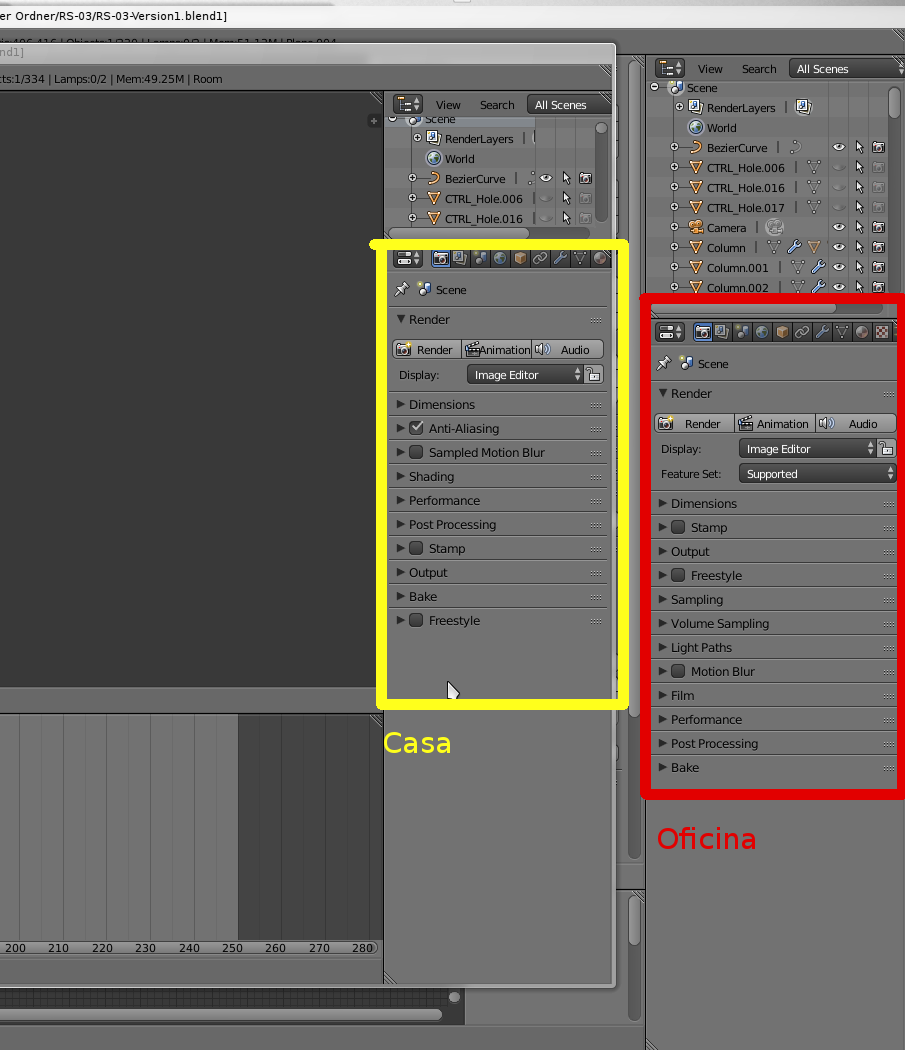Screen dimensions: 905x1050
Task: Open Material sphere tab in front window
Action: pos(600,258)
